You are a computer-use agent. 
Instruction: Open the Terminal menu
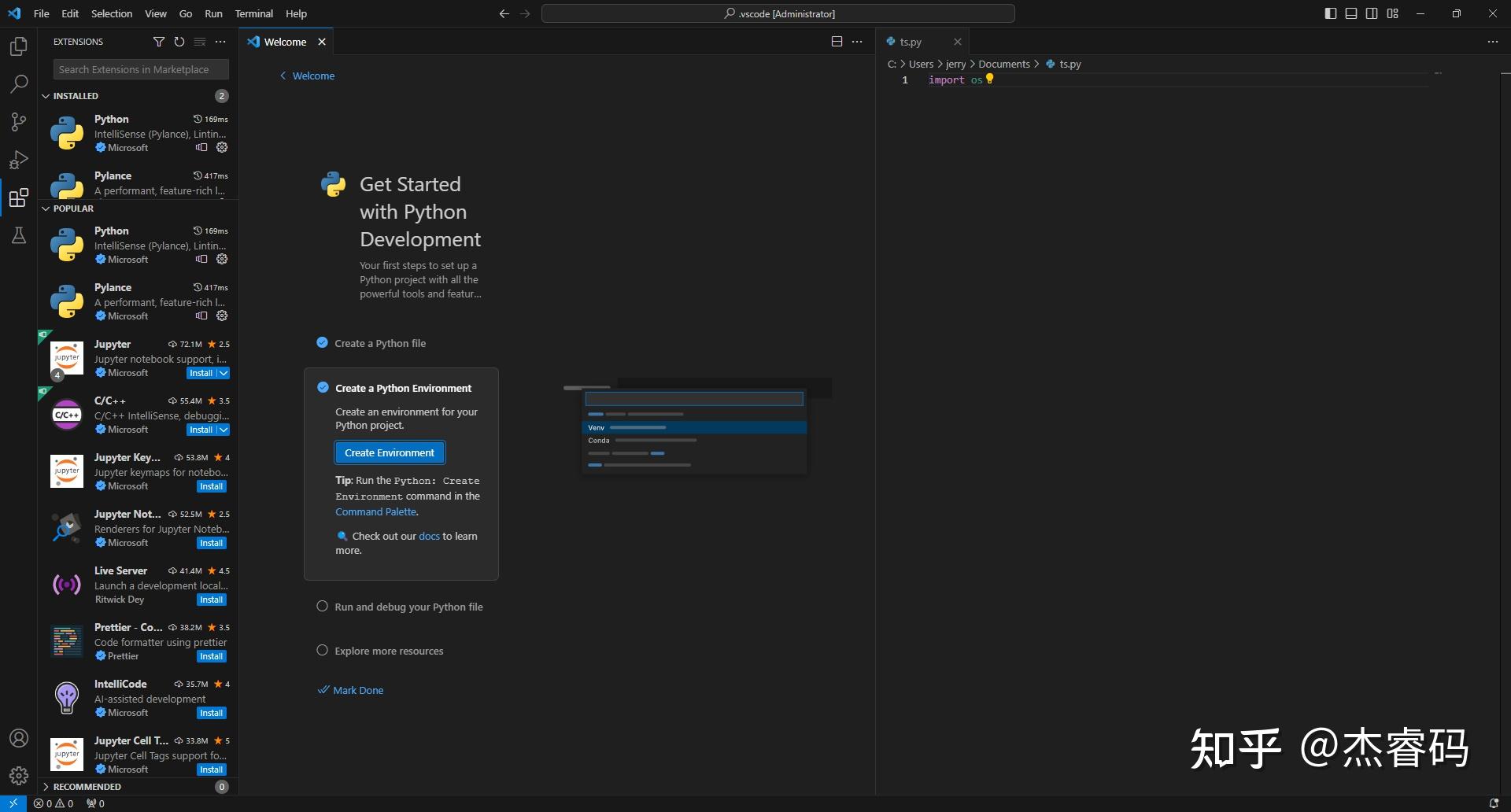tap(253, 13)
